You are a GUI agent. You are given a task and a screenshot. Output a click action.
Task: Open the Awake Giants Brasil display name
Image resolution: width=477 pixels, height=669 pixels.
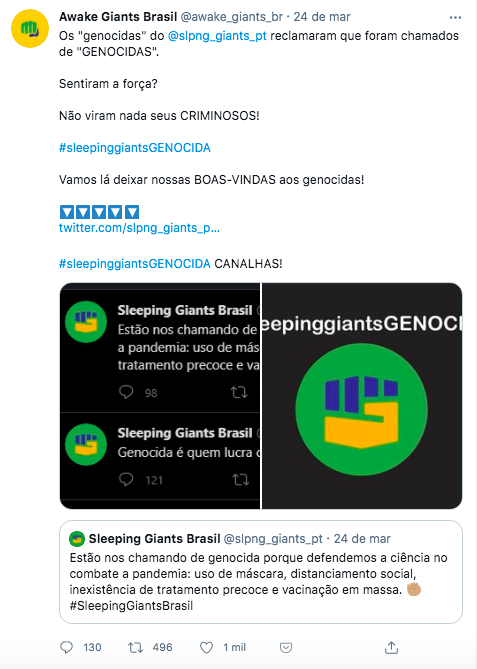pyautogui.click(x=118, y=17)
